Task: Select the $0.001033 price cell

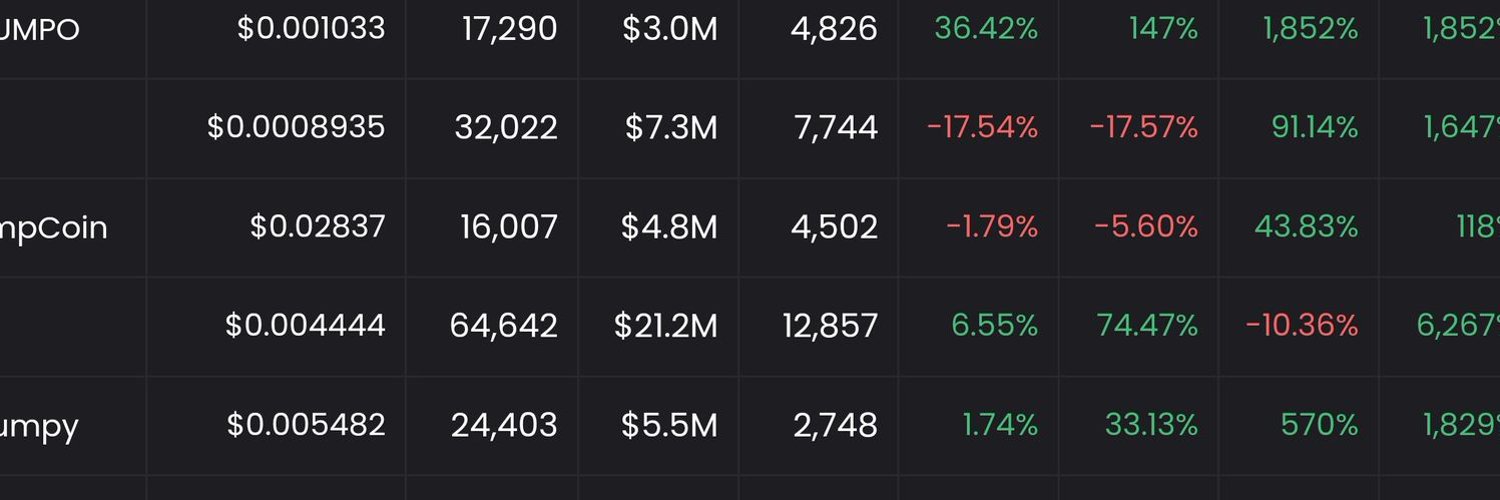Action: (311, 29)
